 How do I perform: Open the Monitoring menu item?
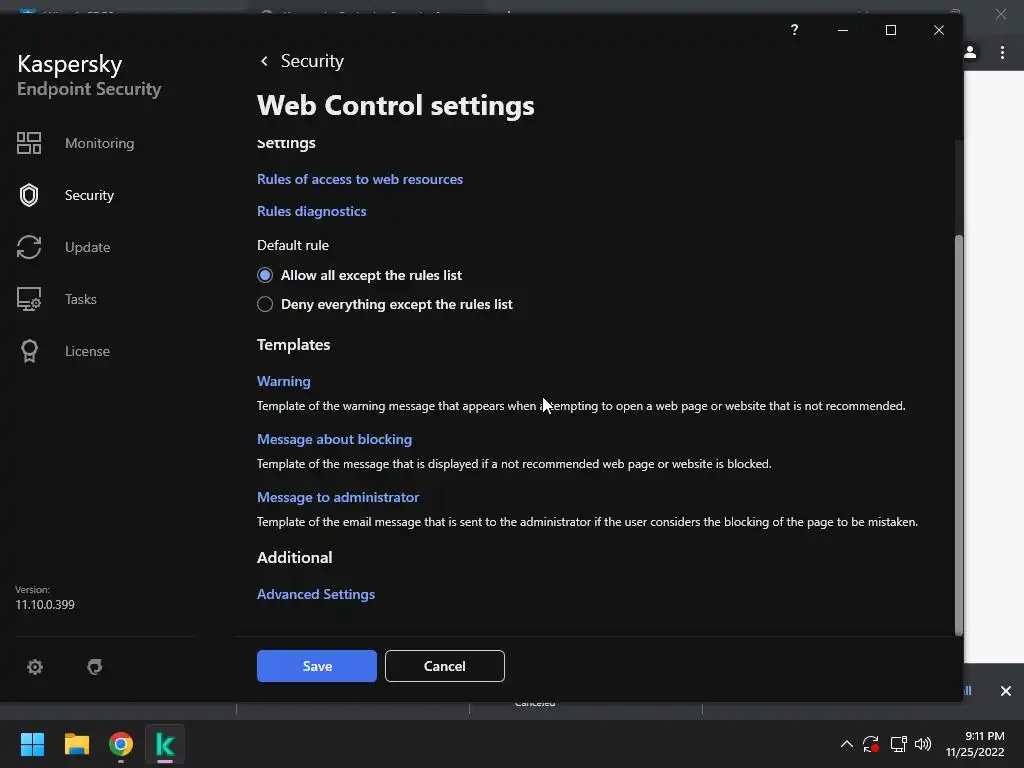[x=99, y=143]
